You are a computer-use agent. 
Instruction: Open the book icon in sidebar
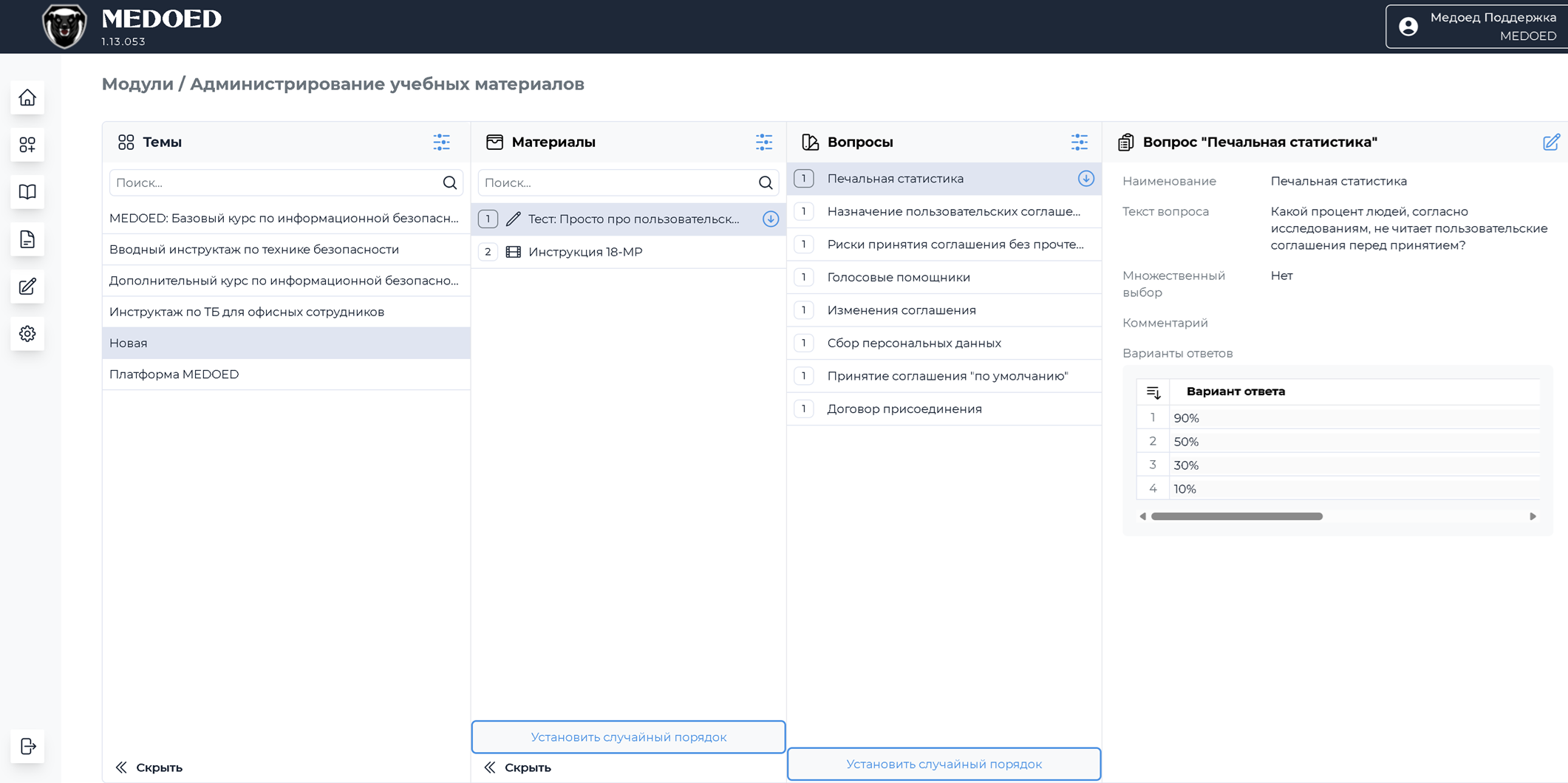tap(27, 192)
